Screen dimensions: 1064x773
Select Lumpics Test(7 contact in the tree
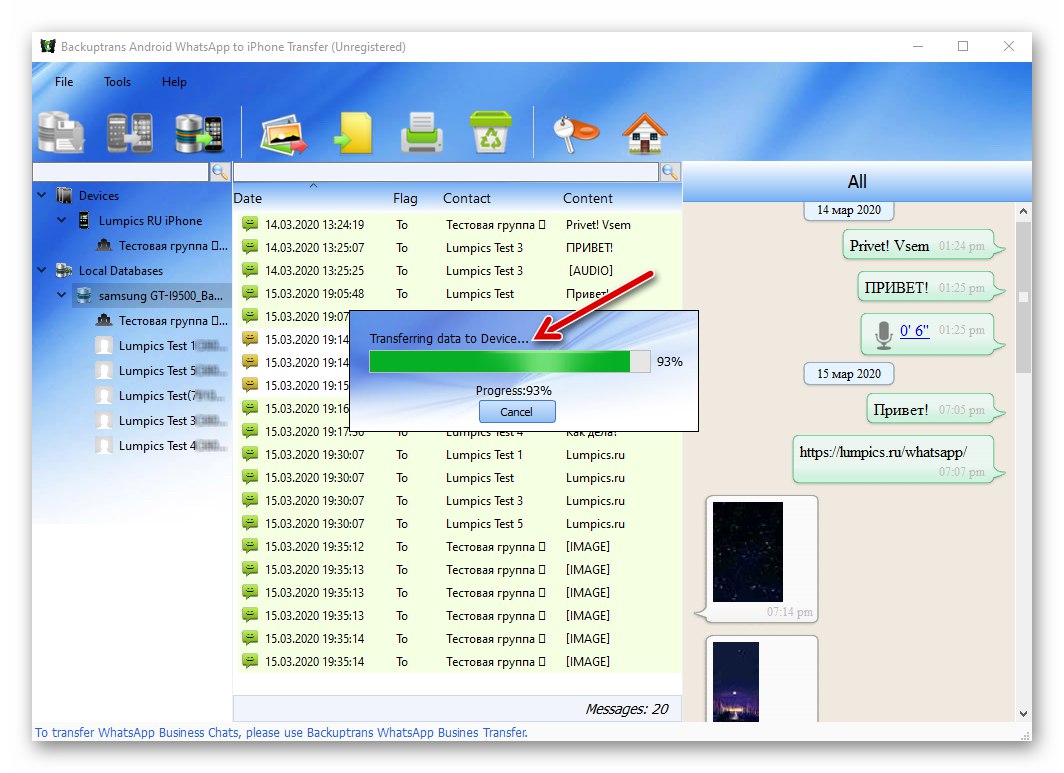[162, 396]
